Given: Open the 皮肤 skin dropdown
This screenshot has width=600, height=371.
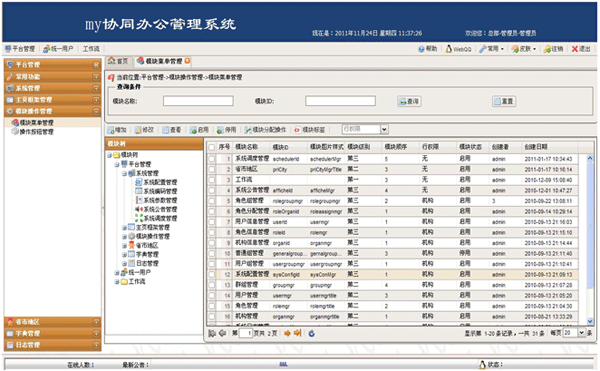Looking at the screenshot, I should (x=524, y=49).
